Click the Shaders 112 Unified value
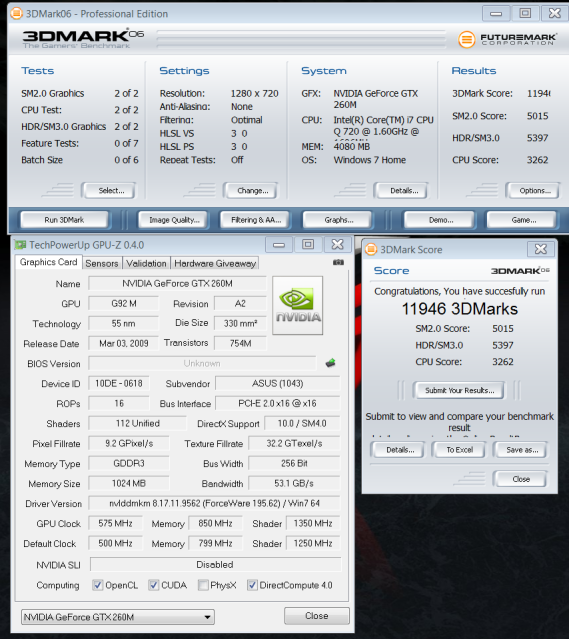This screenshot has width=569, height=639. coord(137,423)
